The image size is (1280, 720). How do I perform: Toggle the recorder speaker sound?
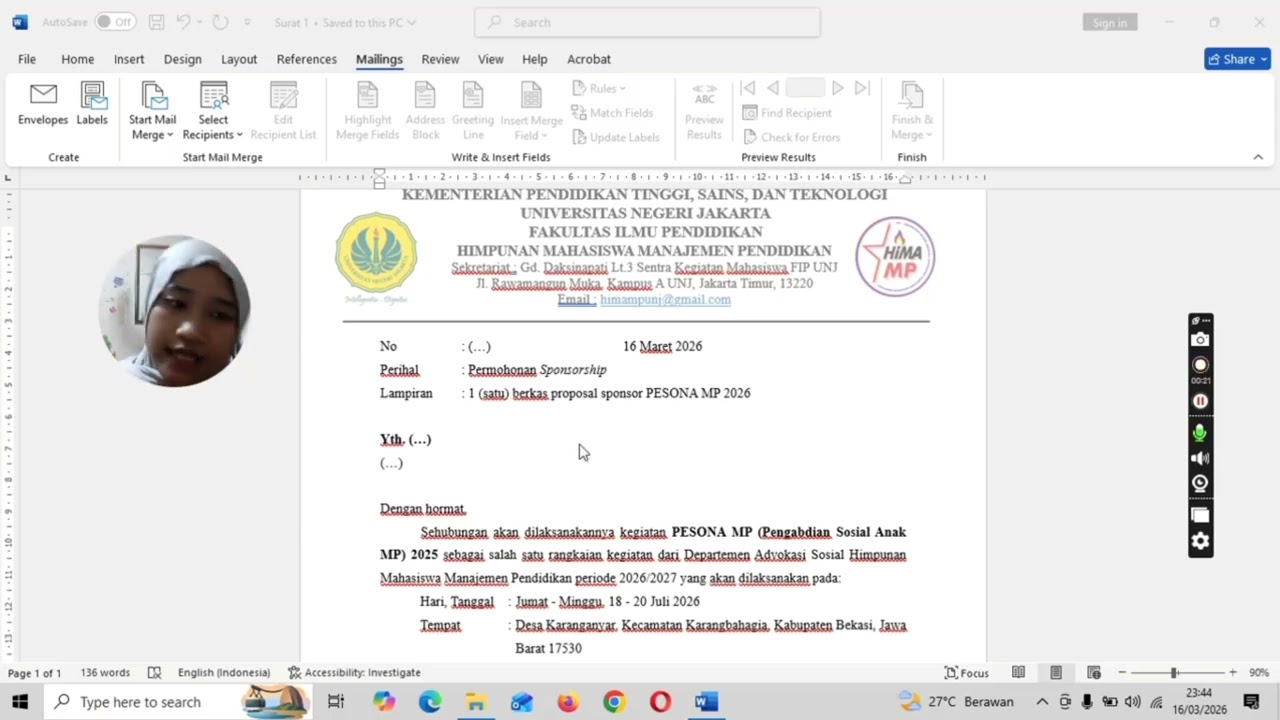click(x=1200, y=458)
